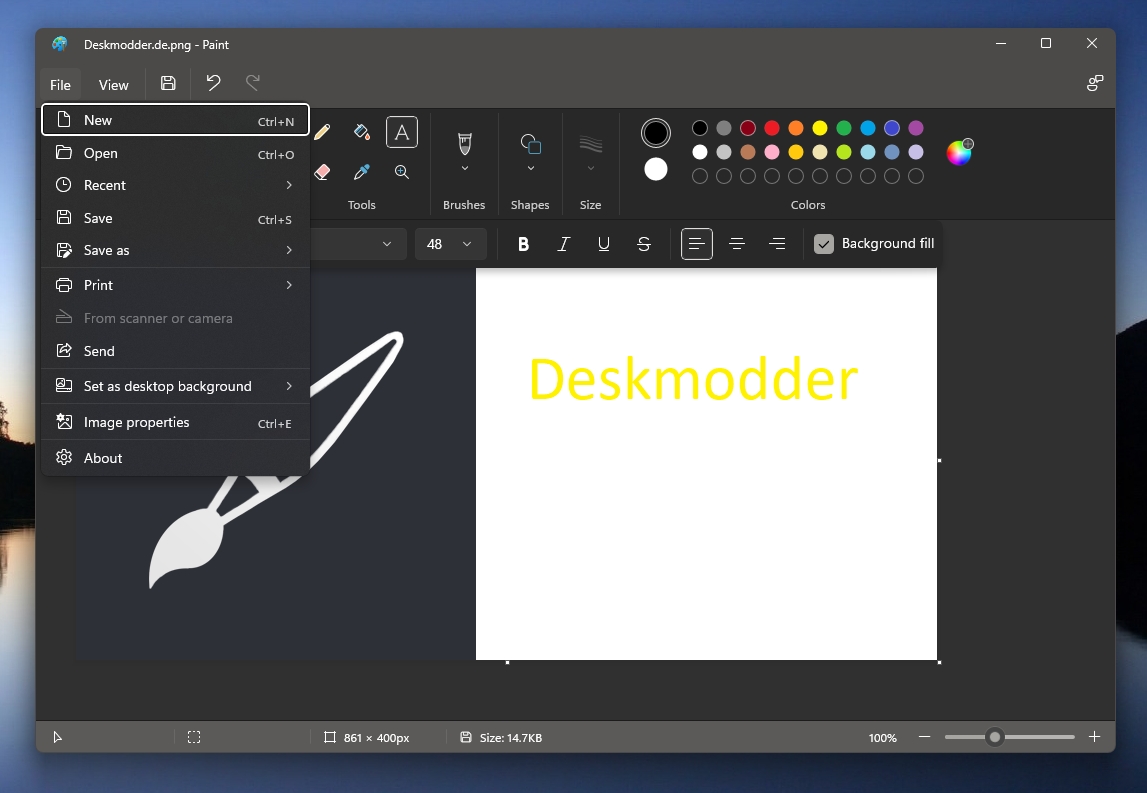Expand the Save as submenu
This screenshot has height=793, width=1147.
coord(176,250)
